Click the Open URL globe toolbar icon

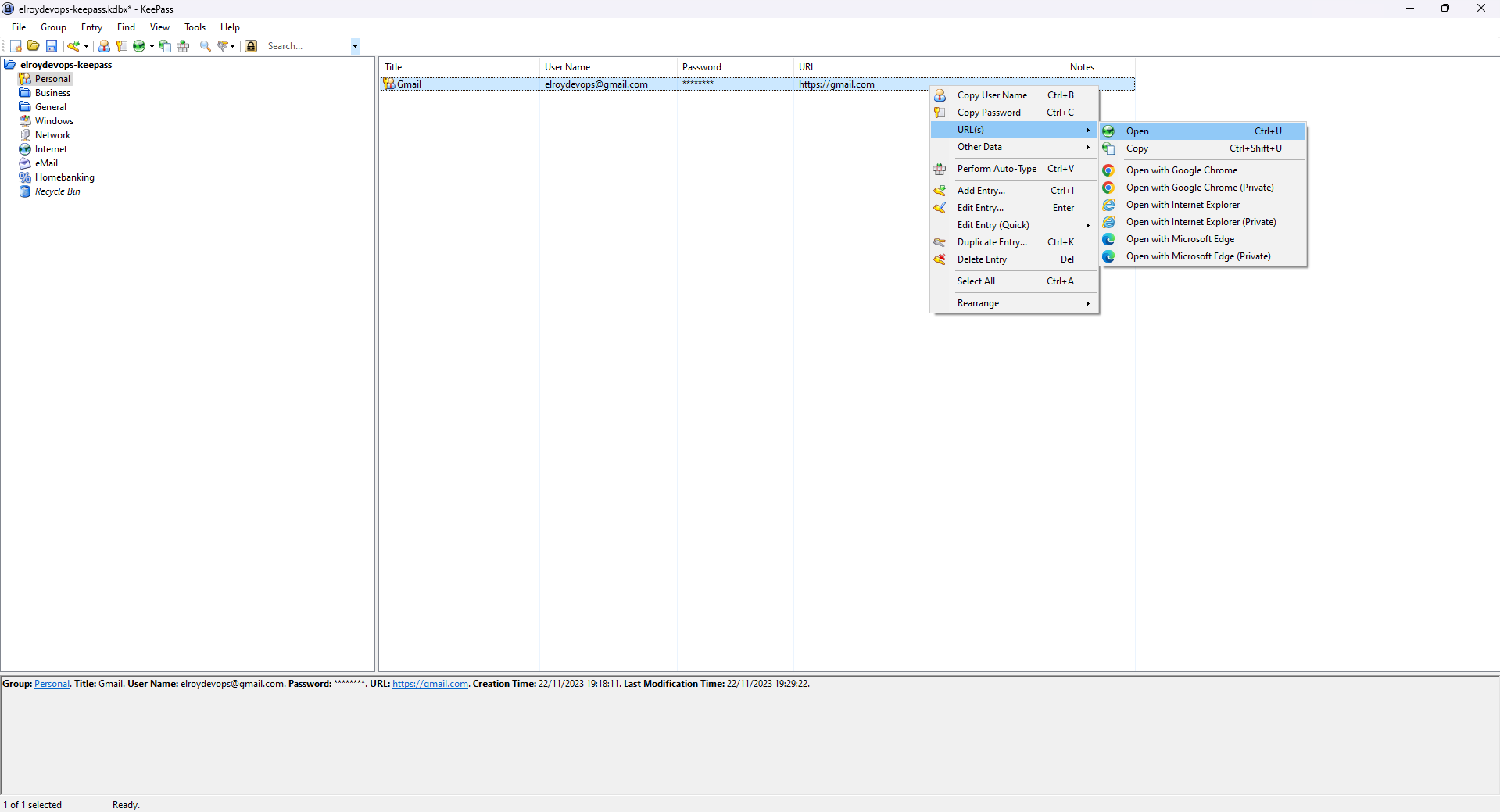(x=139, y=46)
